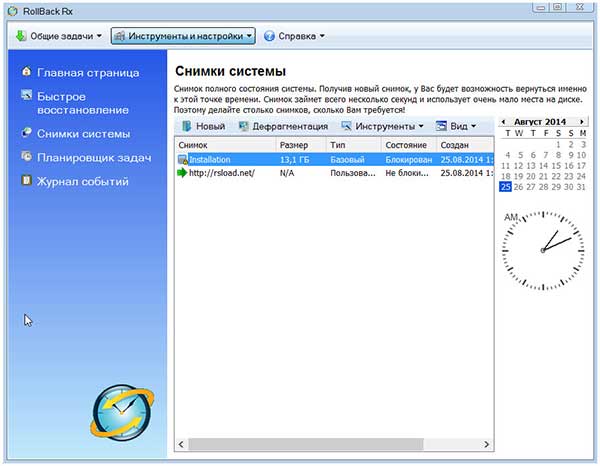This screenshot has height=466, width=600.
Task: Go to Главная страница in sidebar
Action: click(88, 73)
